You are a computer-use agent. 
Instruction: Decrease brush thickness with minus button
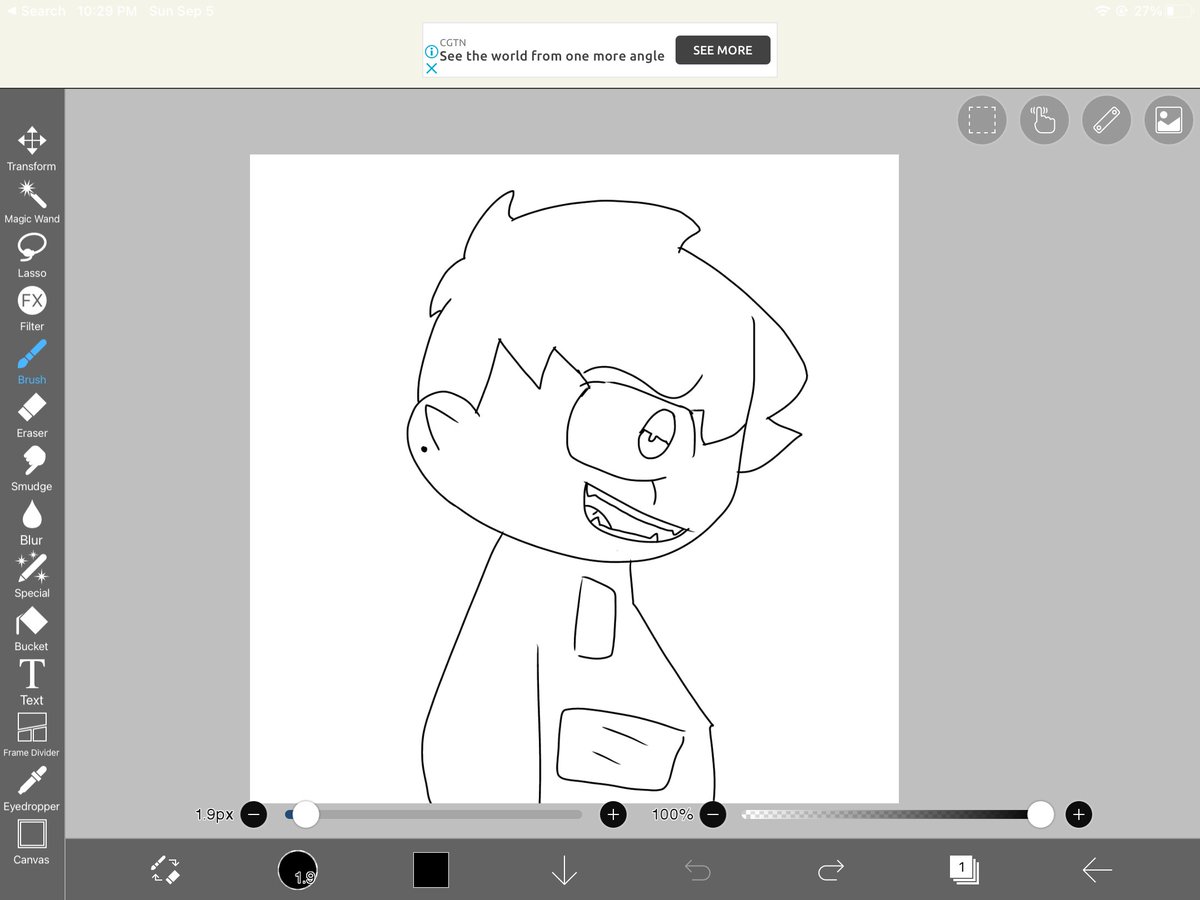254,814
